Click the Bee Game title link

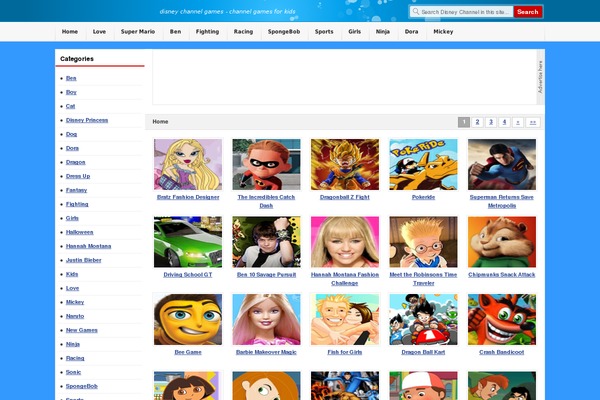[188, 352]
